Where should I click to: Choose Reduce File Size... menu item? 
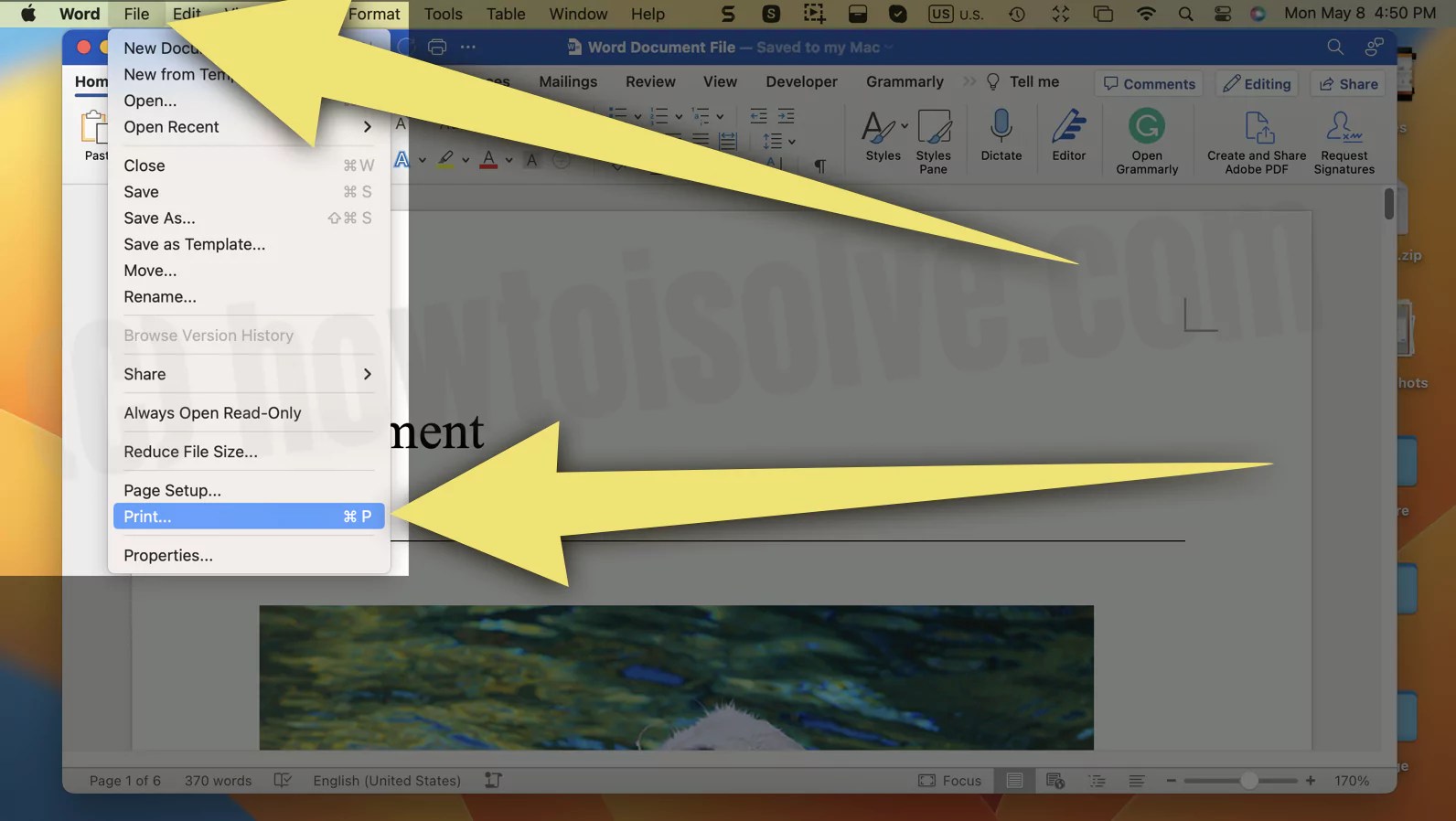point(249,452)
